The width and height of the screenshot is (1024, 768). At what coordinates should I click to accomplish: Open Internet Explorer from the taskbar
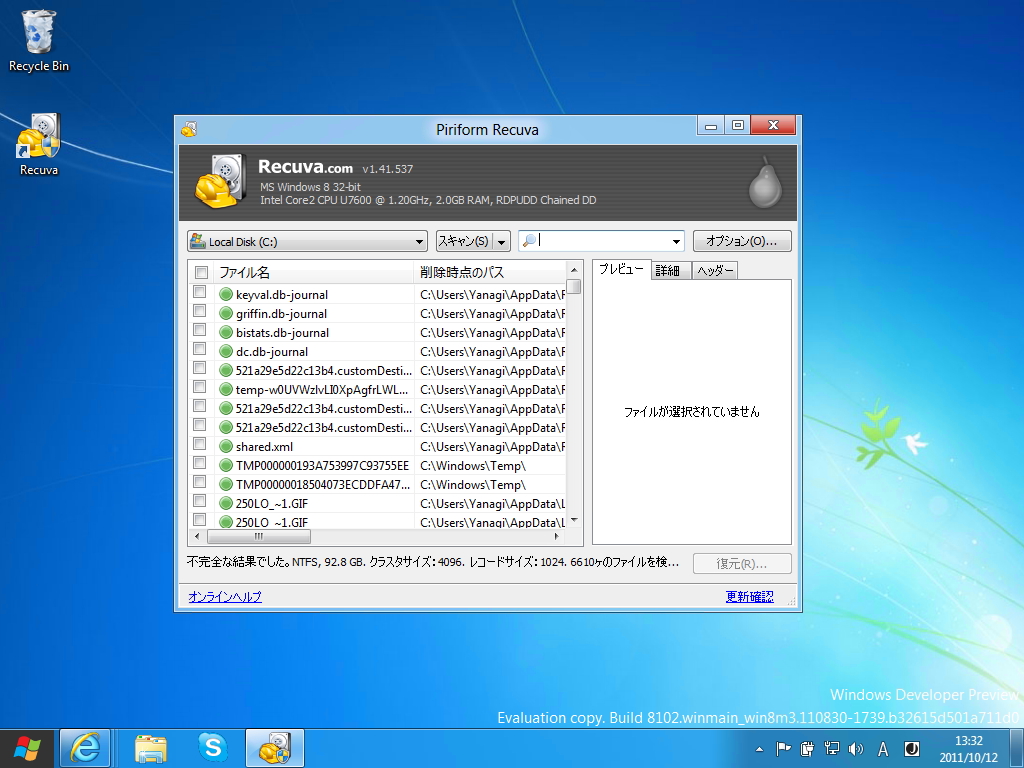[85, 747]
